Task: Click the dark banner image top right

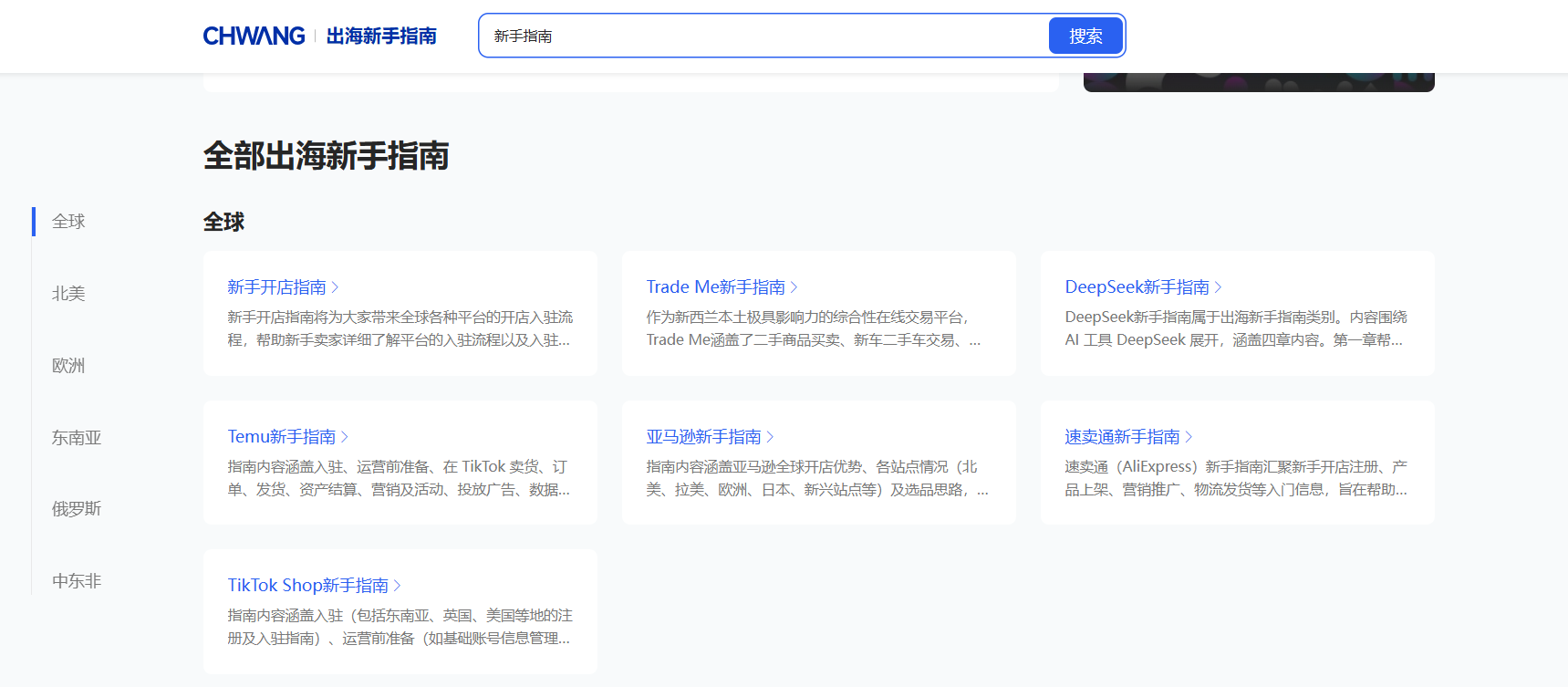Action: (1259, 82)
